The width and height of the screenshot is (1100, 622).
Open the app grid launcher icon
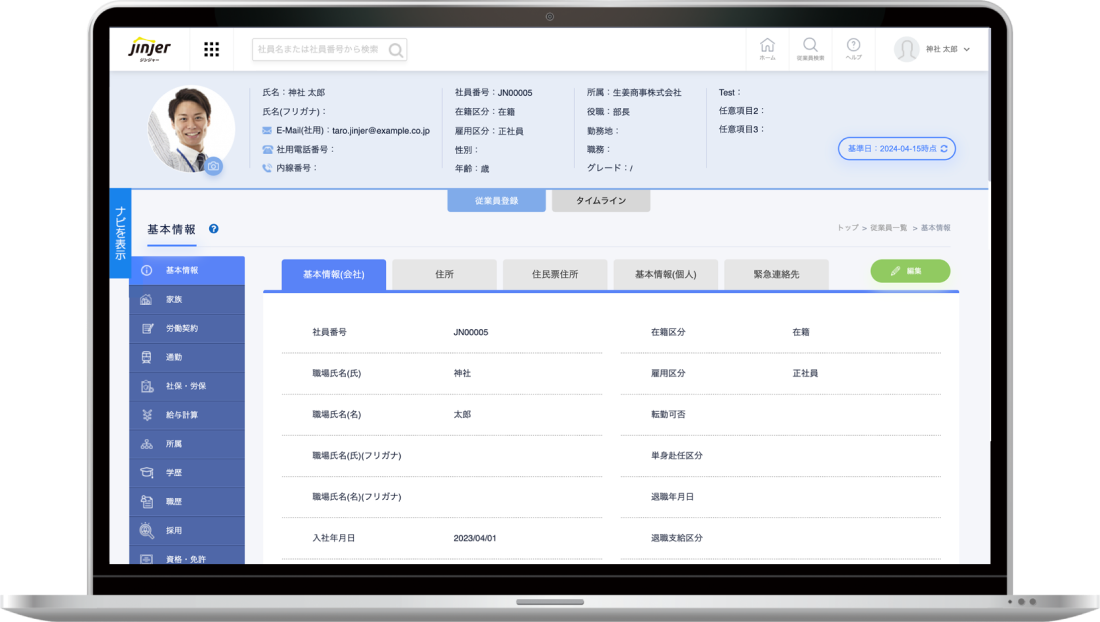[211, 49]
